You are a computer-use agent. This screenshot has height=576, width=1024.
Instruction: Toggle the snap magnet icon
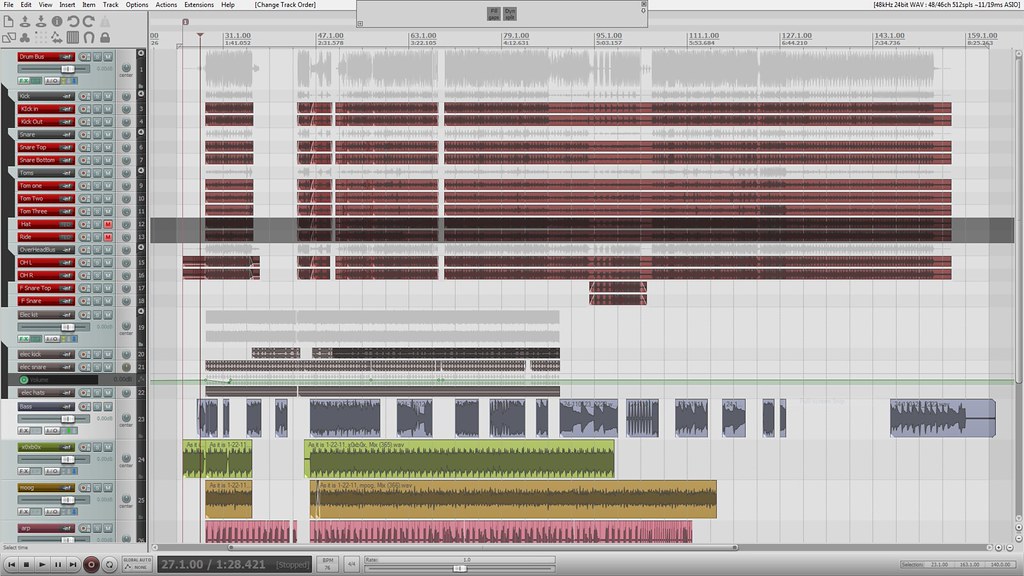click(89, 37)
